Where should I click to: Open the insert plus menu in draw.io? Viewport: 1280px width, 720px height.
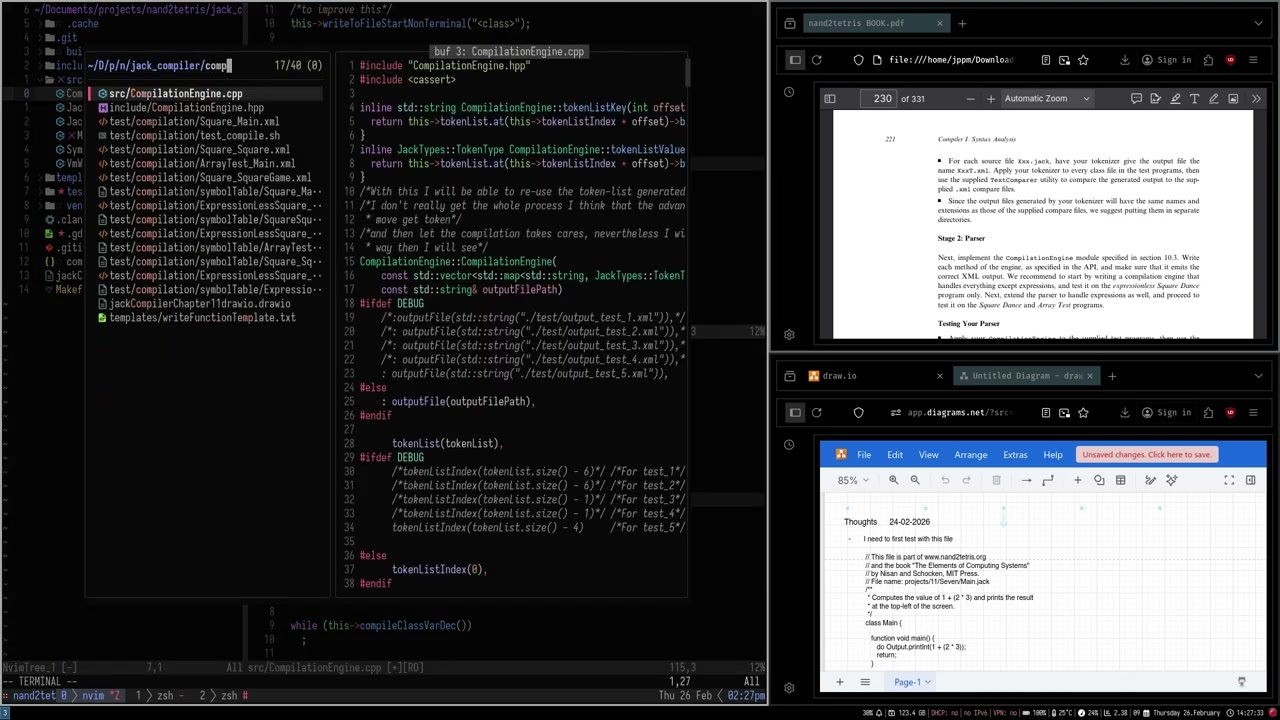point(1078,481)
